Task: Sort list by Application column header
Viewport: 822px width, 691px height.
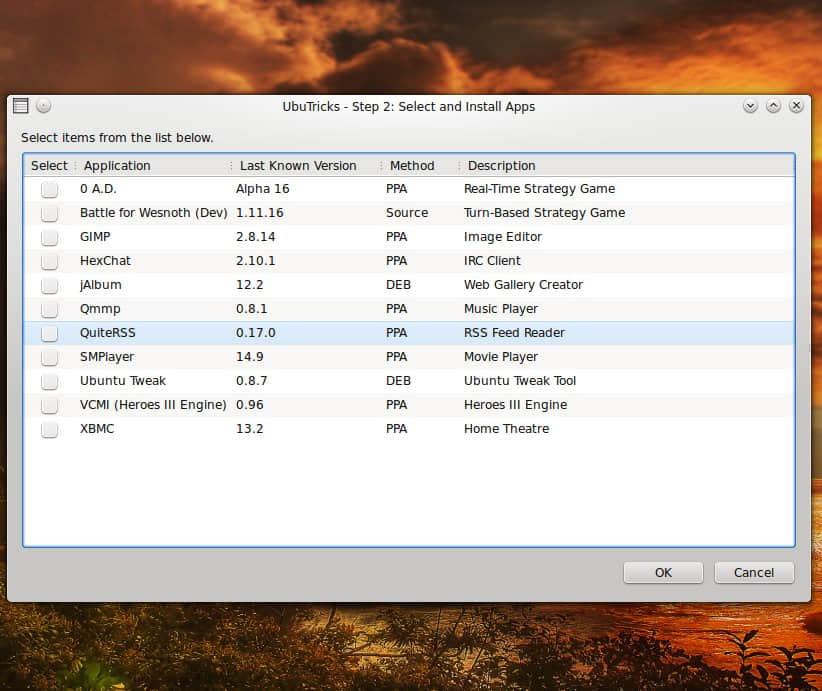Action: click(x=117, y=166)
